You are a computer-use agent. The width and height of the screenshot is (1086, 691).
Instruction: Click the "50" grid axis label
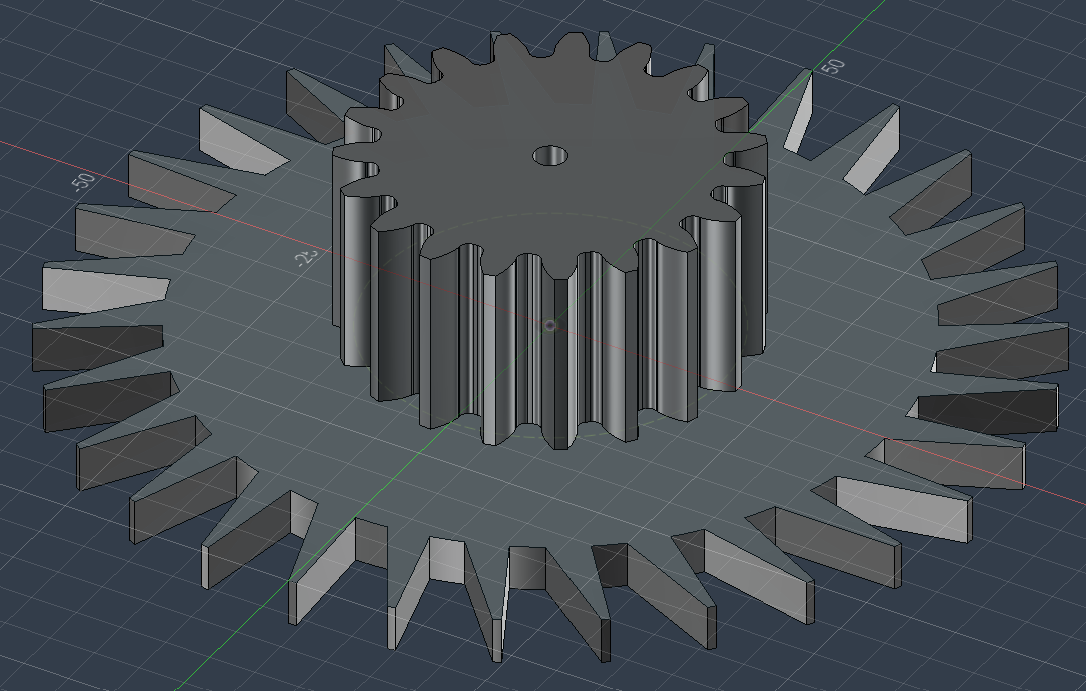click(833, 66)
